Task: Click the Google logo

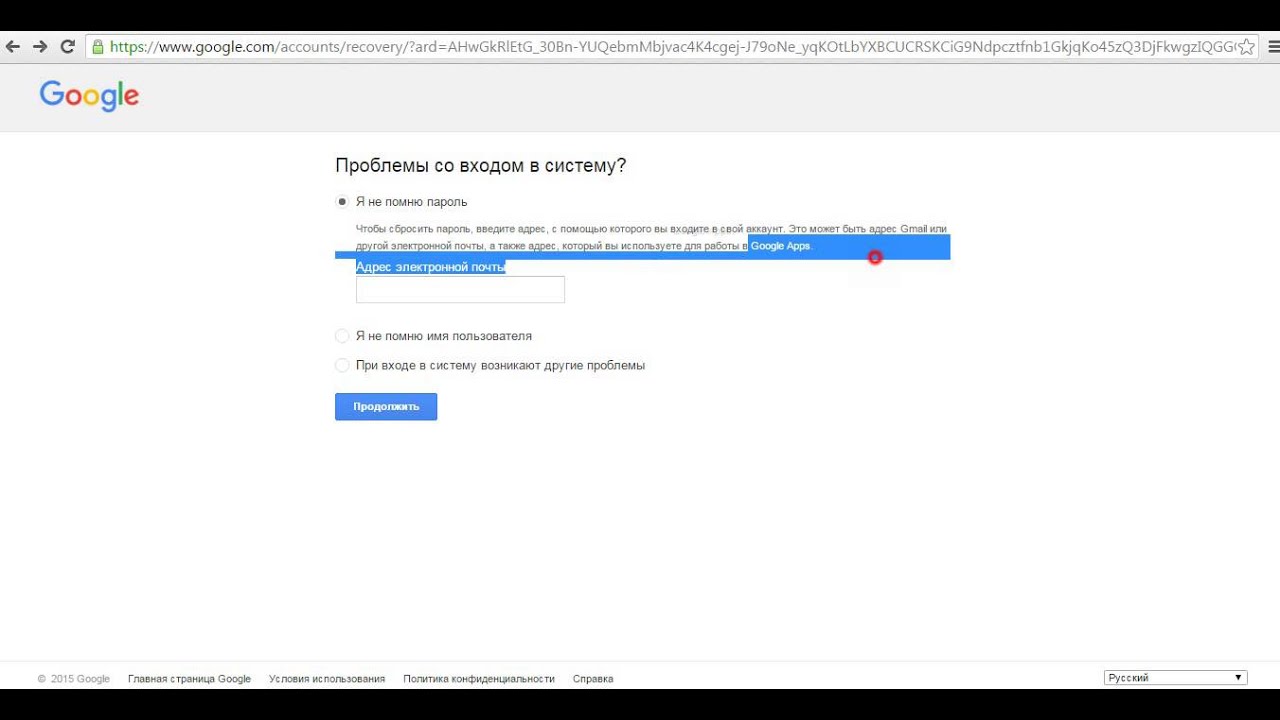Action: (x=89, y=96)
